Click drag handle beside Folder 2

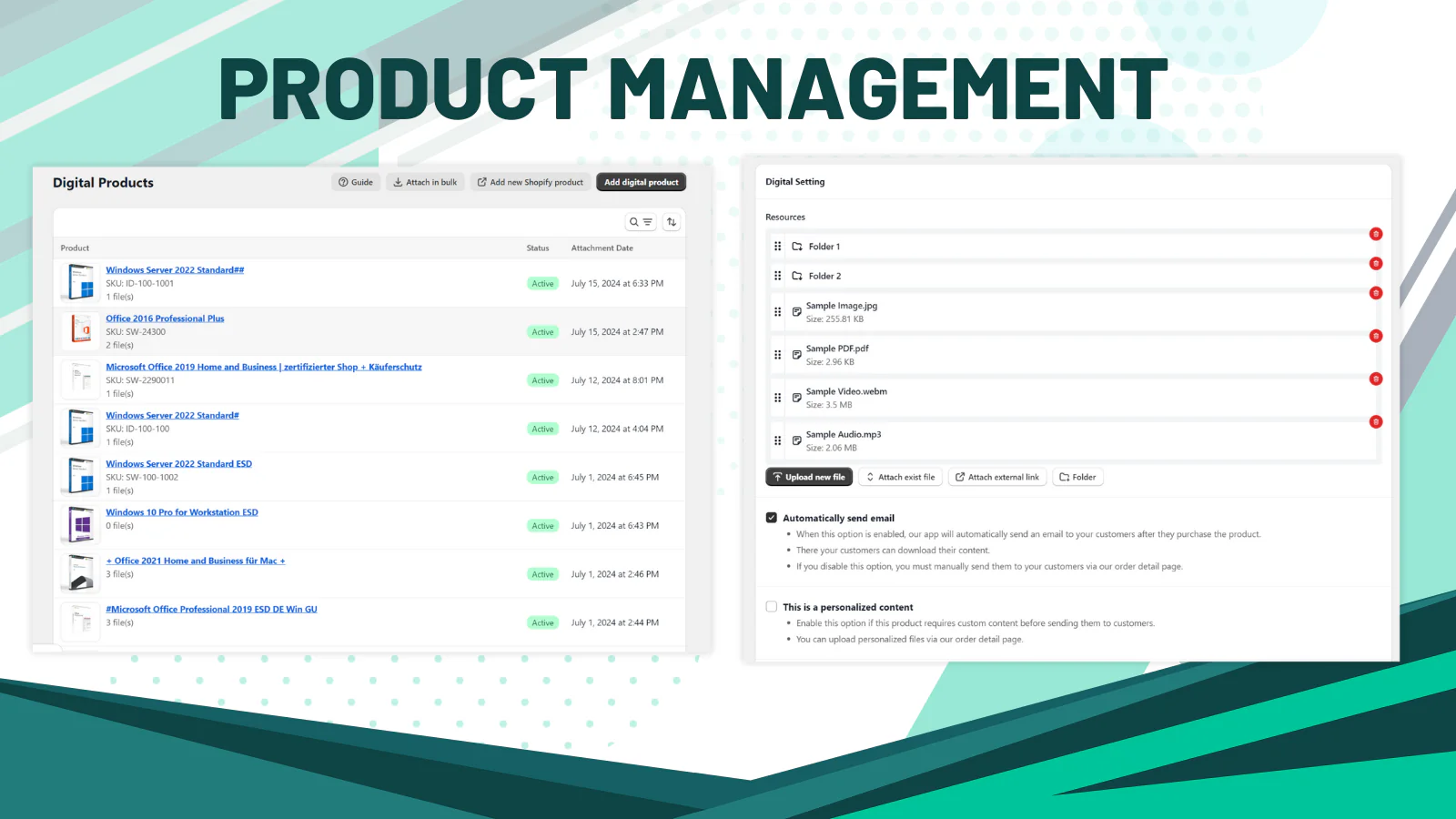777,276
